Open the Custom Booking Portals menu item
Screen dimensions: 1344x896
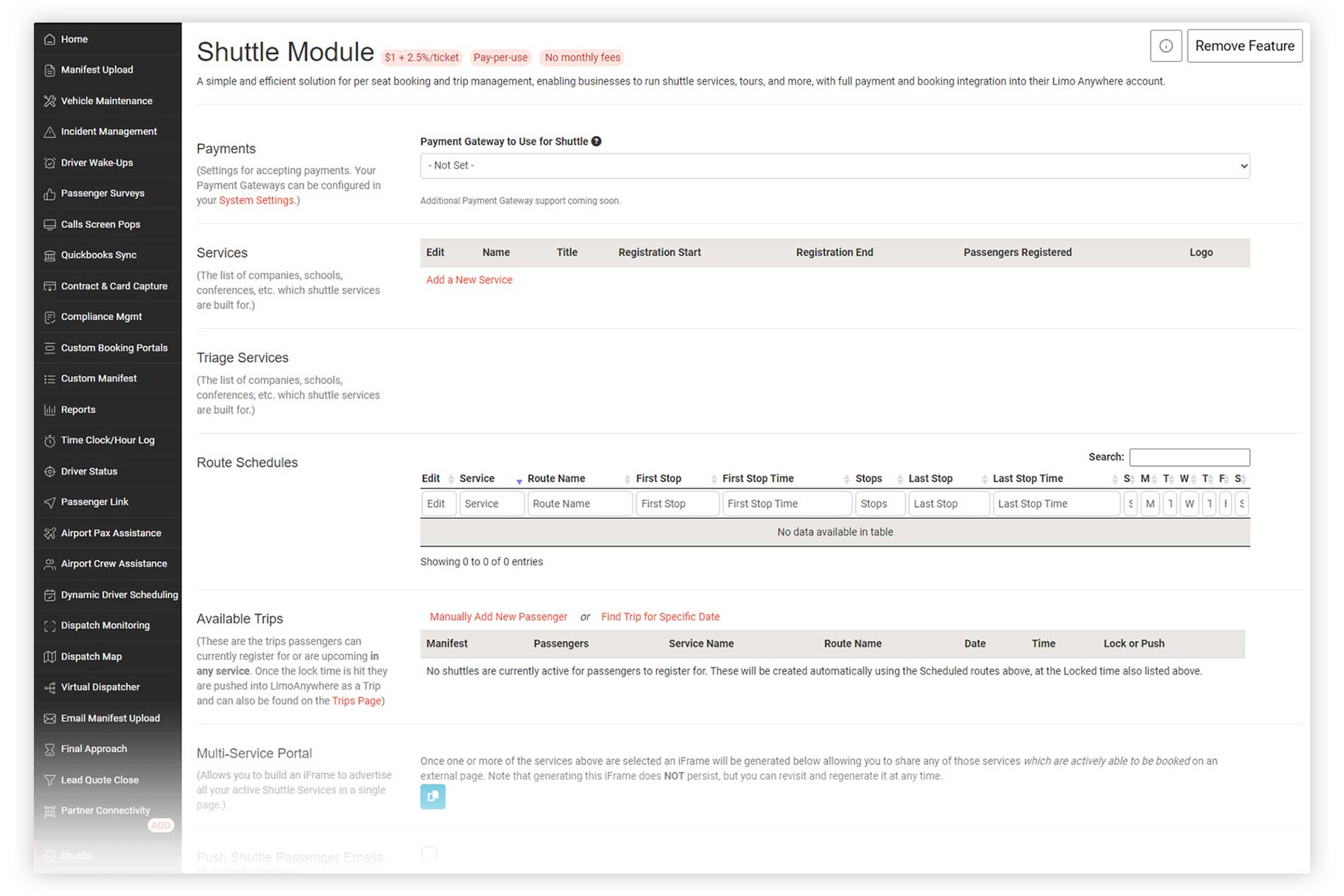pyautogui.click(x=114, y=348)
